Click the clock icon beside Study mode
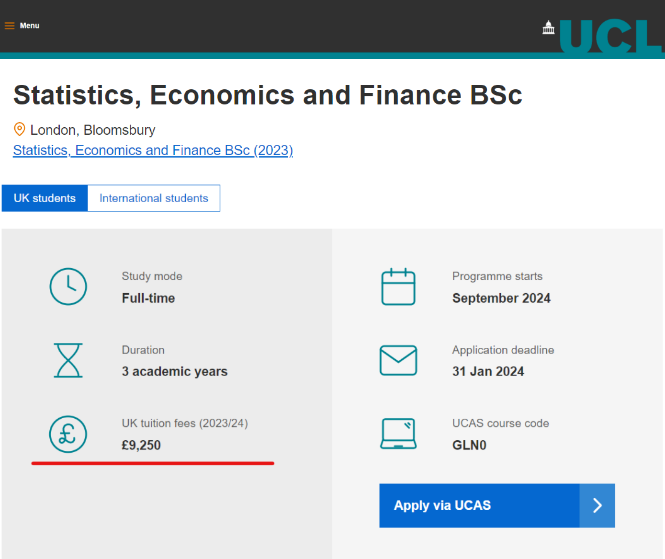The image size is (665, 559). tap(68, 287)
